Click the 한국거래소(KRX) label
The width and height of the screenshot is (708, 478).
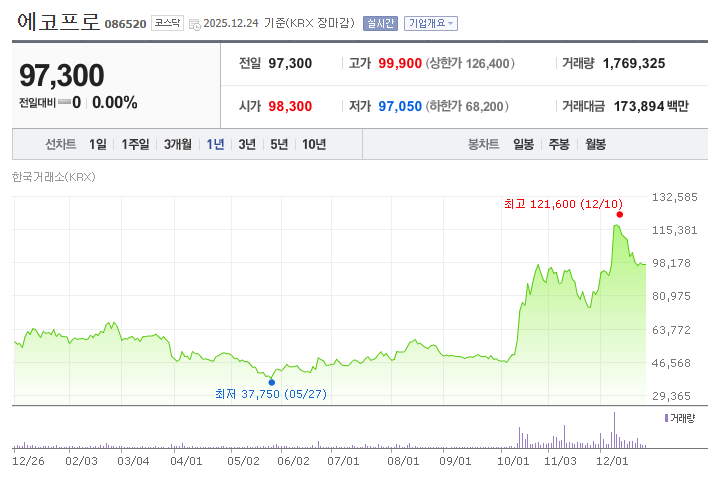pyautogui.click(x=54, y=177)
